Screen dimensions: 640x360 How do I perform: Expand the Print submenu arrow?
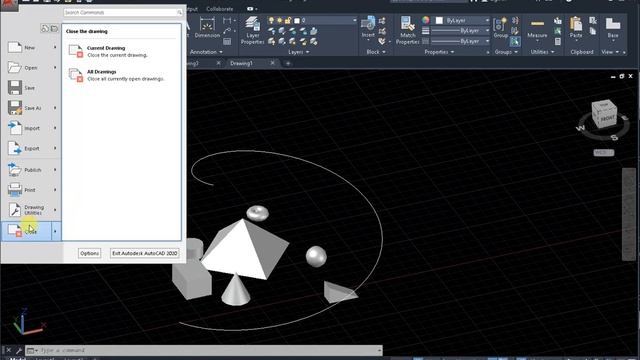point(55,190)
